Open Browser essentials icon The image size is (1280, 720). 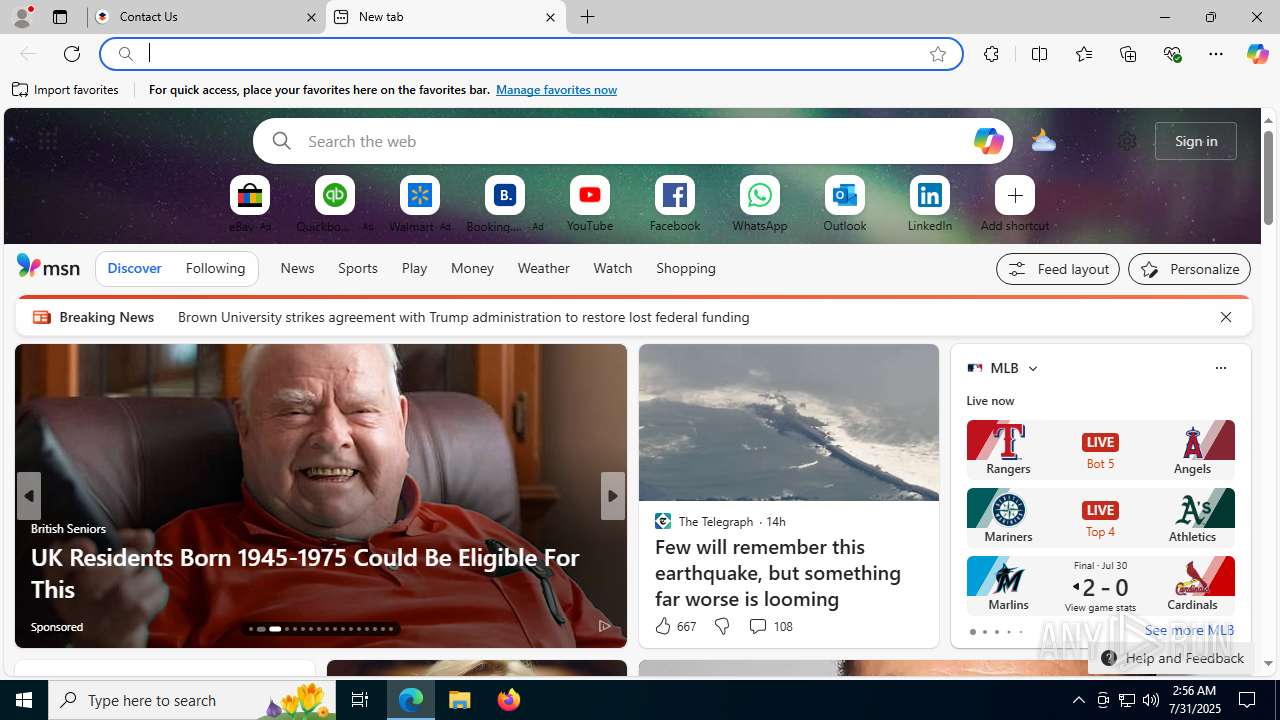[1172, 54]
